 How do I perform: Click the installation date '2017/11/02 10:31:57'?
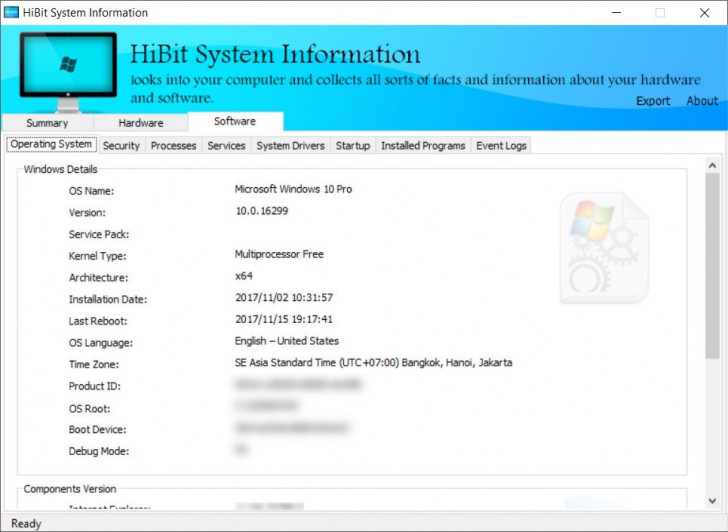(x=284, y=298)
